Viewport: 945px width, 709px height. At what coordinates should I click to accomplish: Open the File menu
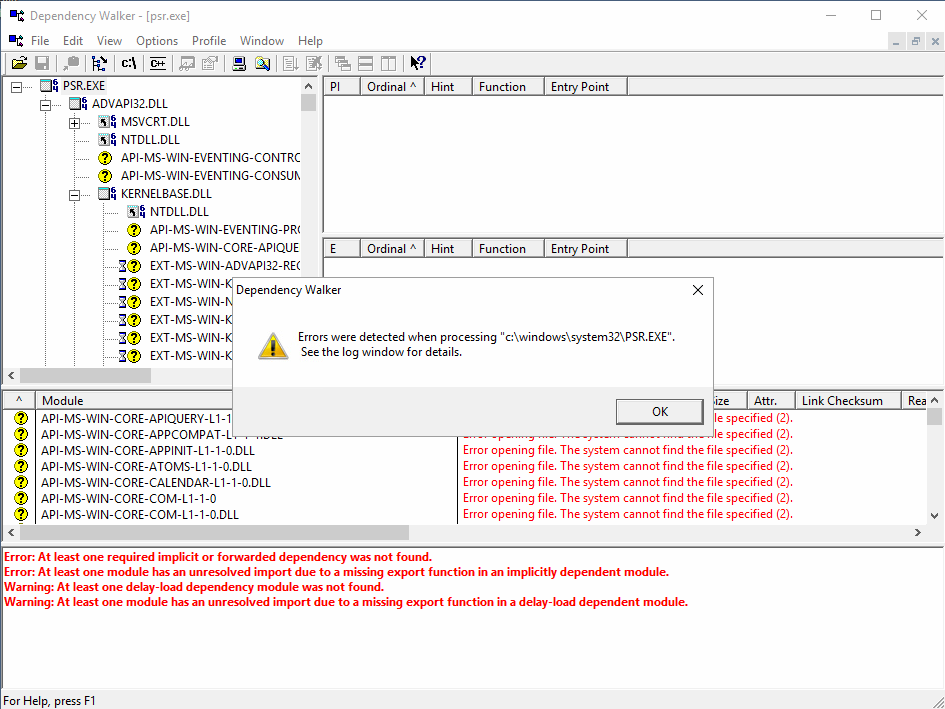pos(40,41)
